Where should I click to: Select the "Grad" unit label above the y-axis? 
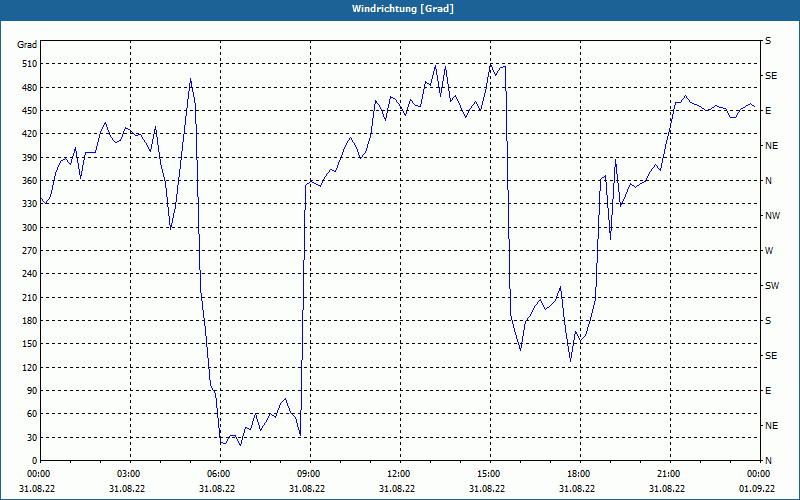[27, 45]
